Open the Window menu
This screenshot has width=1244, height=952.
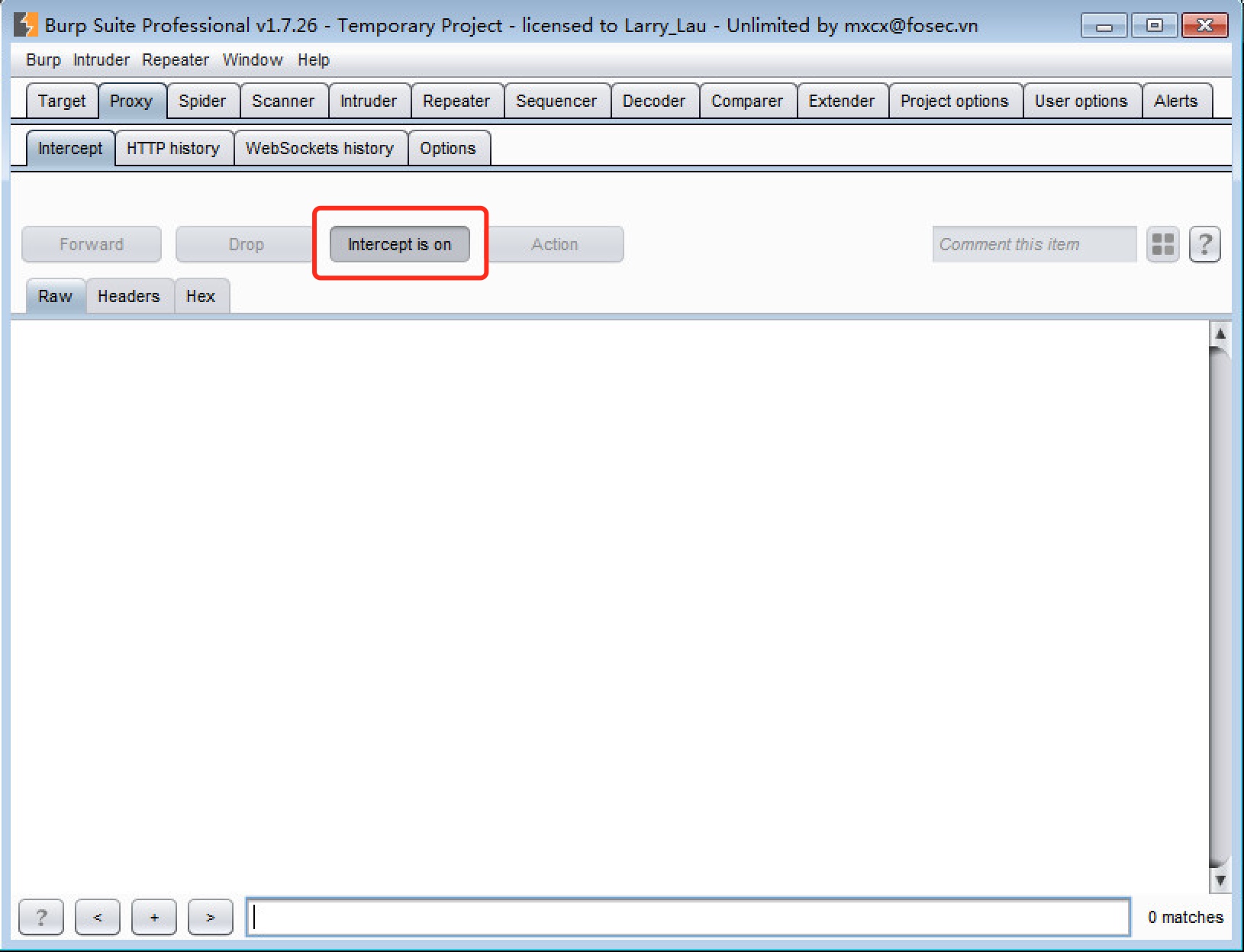253,59
